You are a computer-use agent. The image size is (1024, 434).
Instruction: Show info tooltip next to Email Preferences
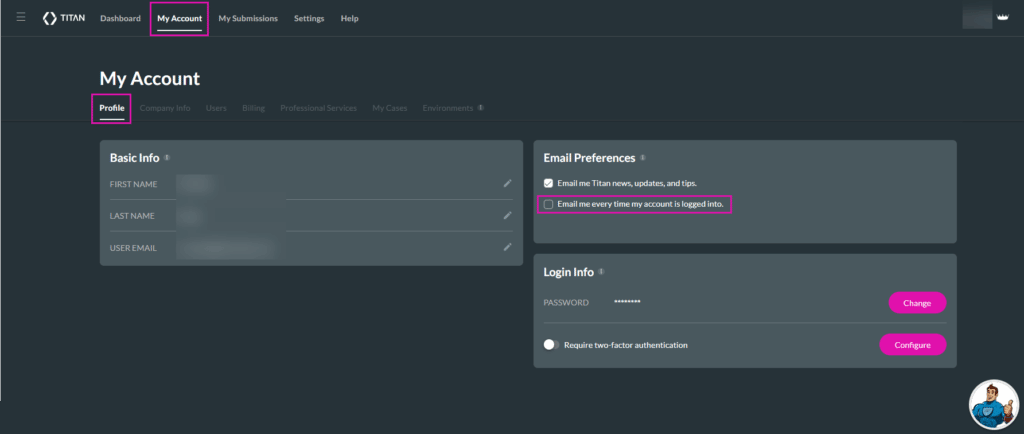click(643, 158)
